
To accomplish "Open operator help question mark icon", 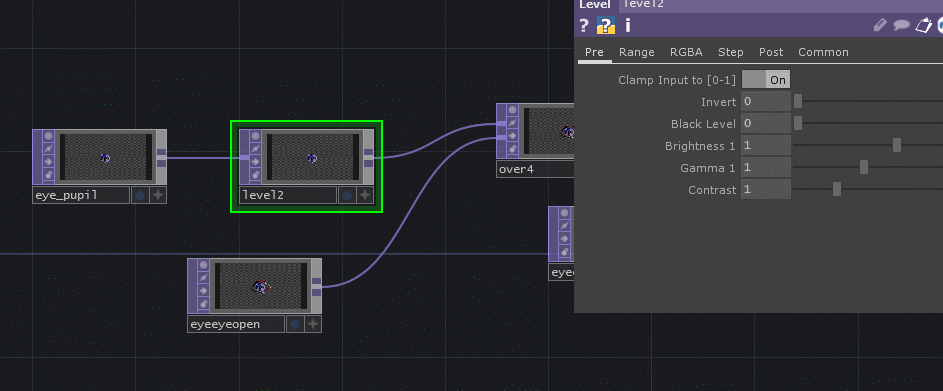I will pos(583,25).
